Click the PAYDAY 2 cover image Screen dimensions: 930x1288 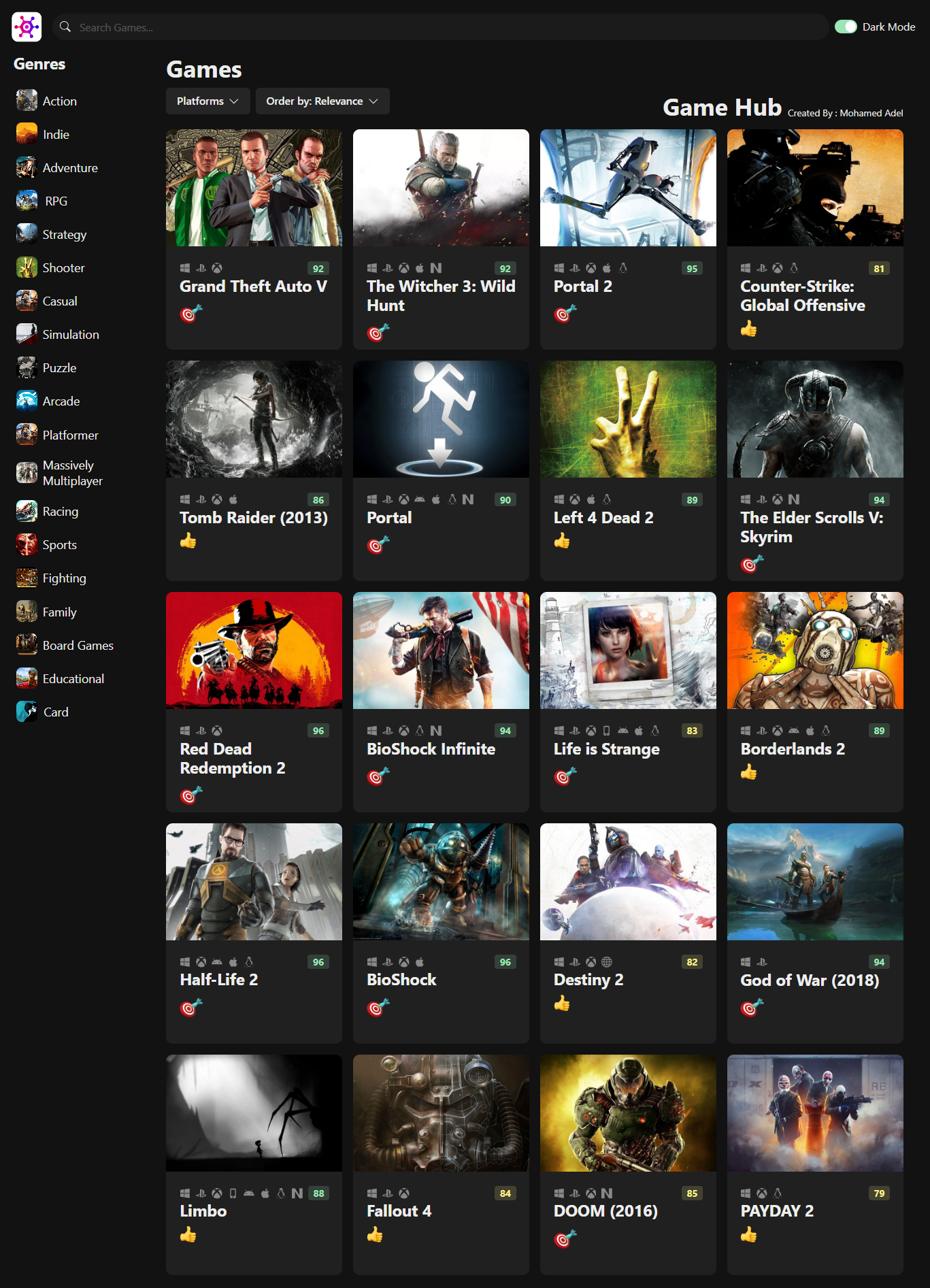[815, 1113]
